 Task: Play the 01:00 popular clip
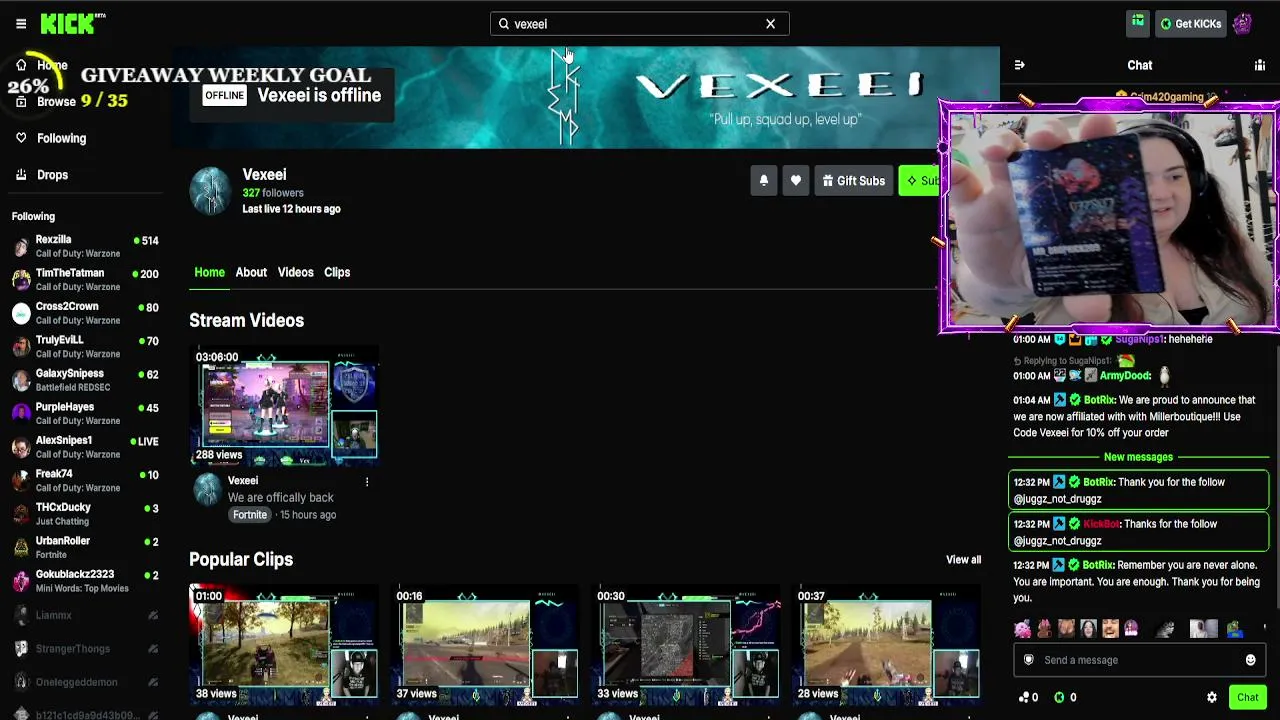[284, 643]
